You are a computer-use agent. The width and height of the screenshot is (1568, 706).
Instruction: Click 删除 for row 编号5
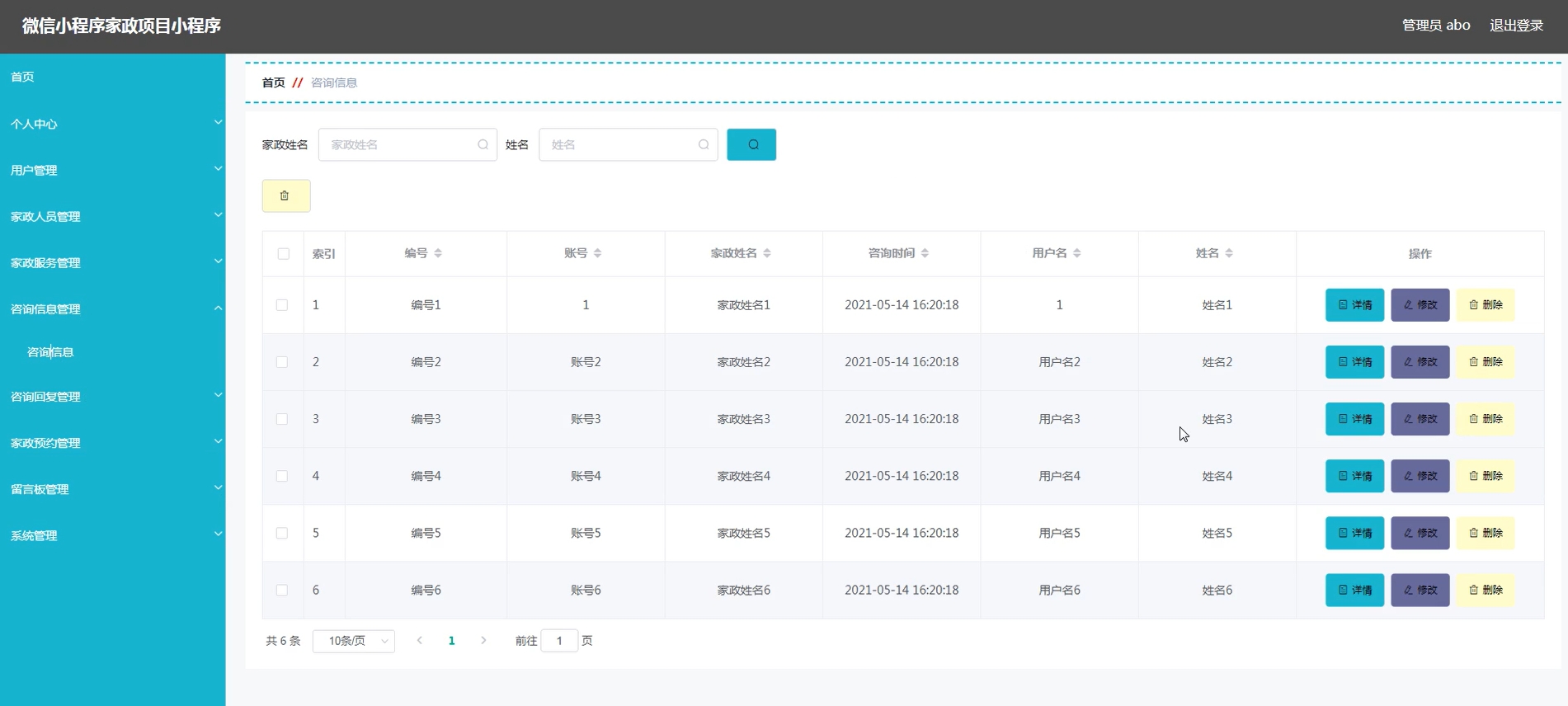click(1486, 533)
